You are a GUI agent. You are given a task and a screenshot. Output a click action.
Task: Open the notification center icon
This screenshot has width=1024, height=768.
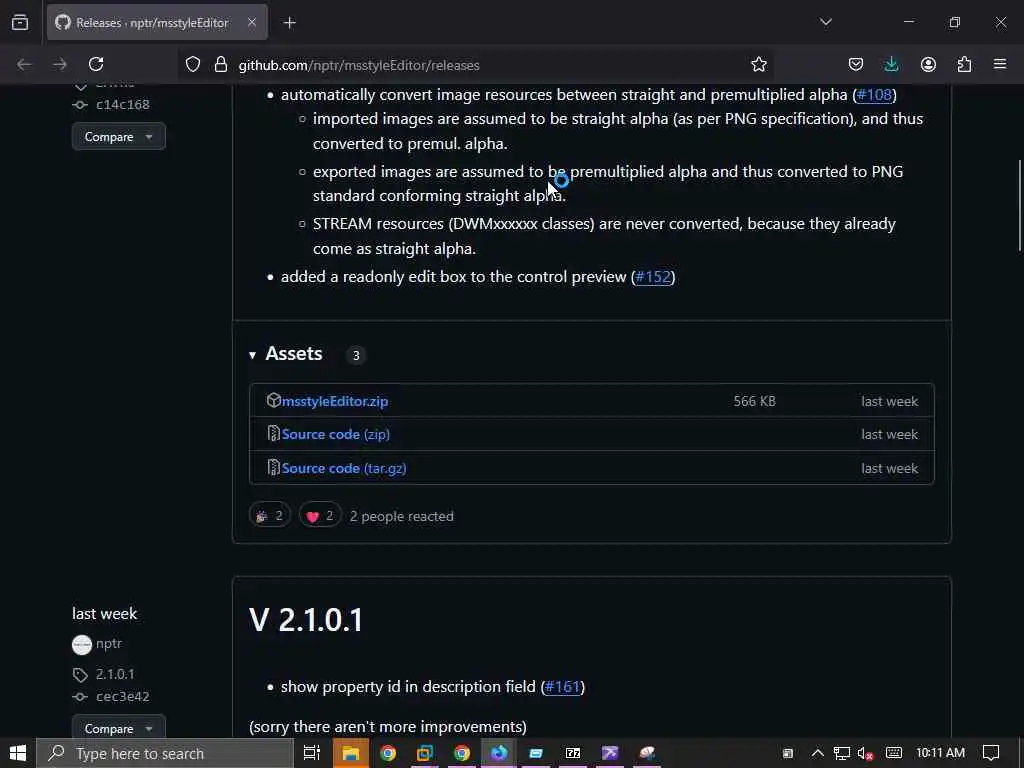pyautogui.click(x=991, y=753)
